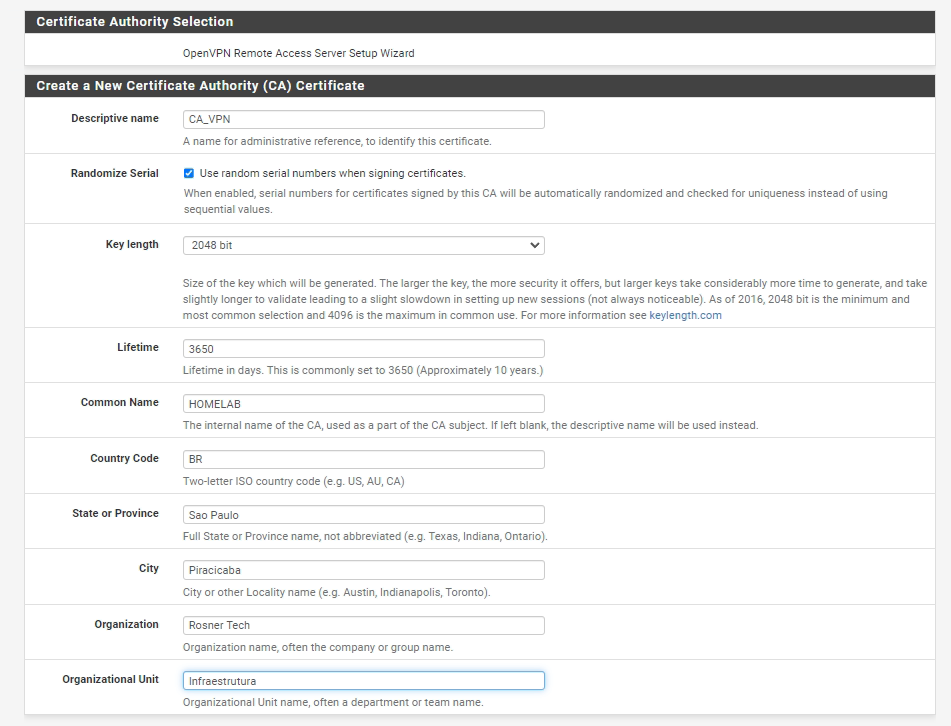This screenshot has width=951, height=726.
Task: Click the Descriptive name label
Action: [x=115, y=118]
